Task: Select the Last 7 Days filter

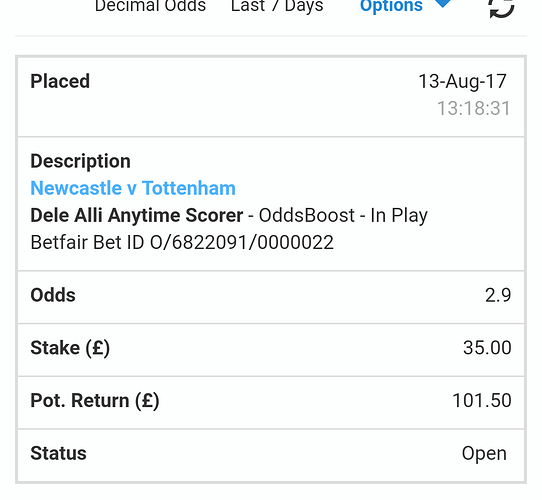Action: pyautogui.click(x=277, y=6)
